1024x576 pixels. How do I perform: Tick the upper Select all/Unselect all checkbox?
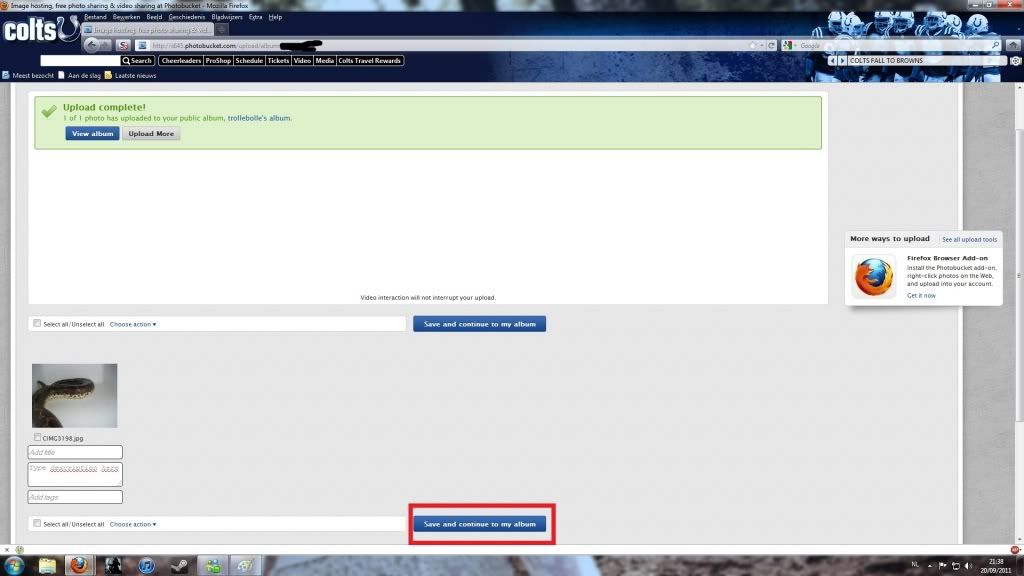(37, 323)
